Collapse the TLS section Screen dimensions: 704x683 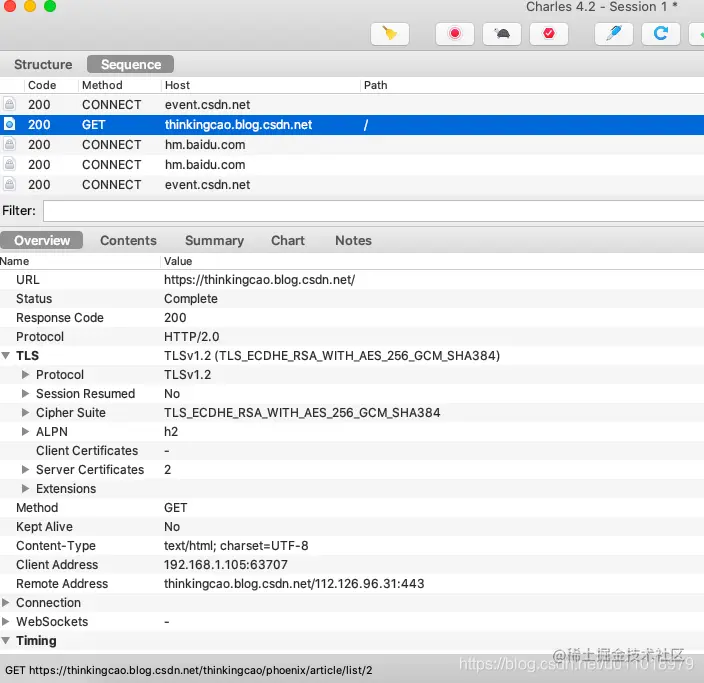(6, 356)
